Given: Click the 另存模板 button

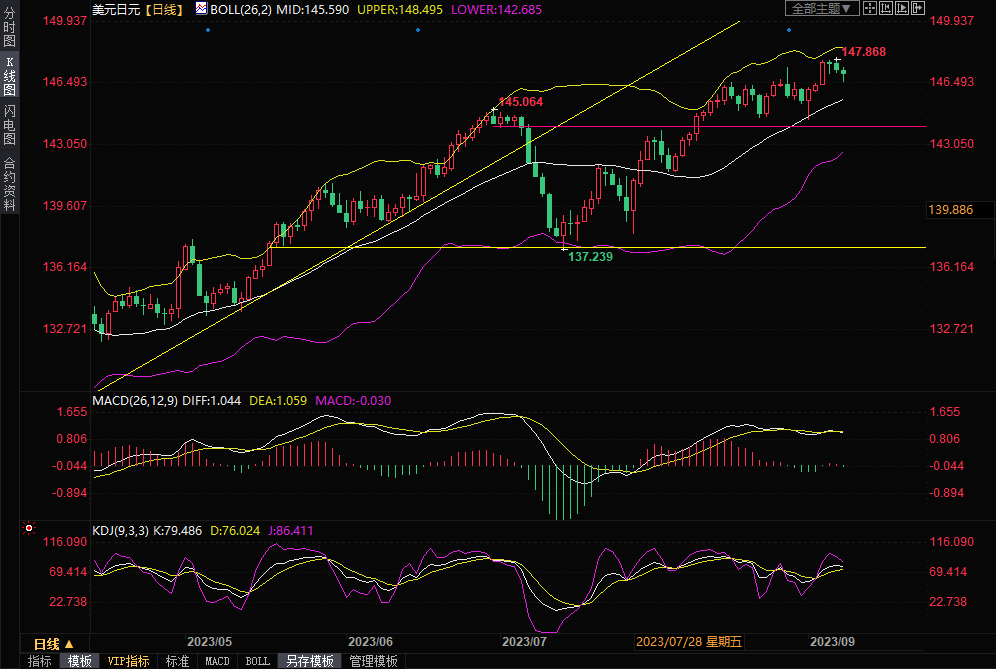Looking at the screenshot, I should [309, 661].
